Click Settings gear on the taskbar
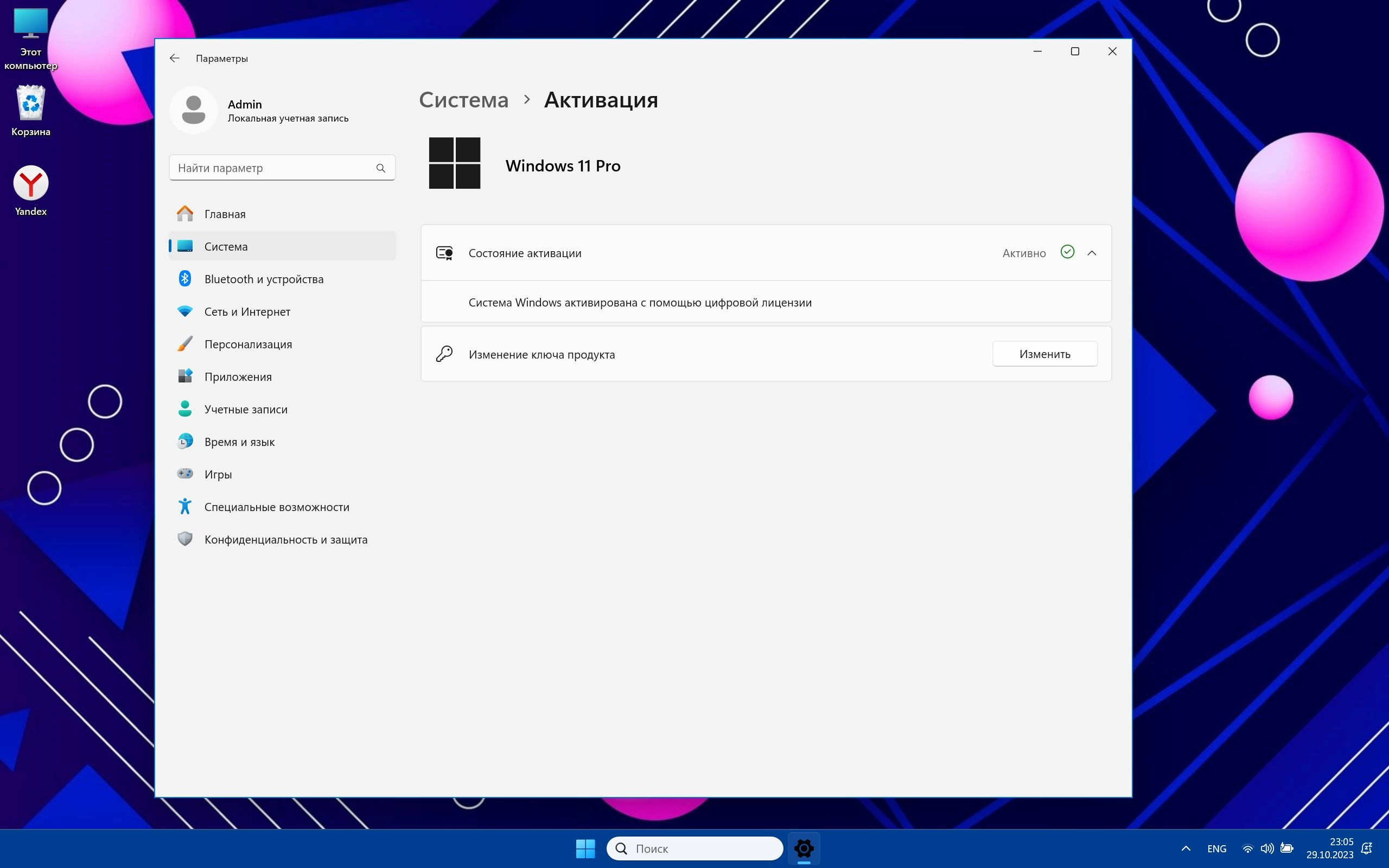 click(x=804, y=848)
